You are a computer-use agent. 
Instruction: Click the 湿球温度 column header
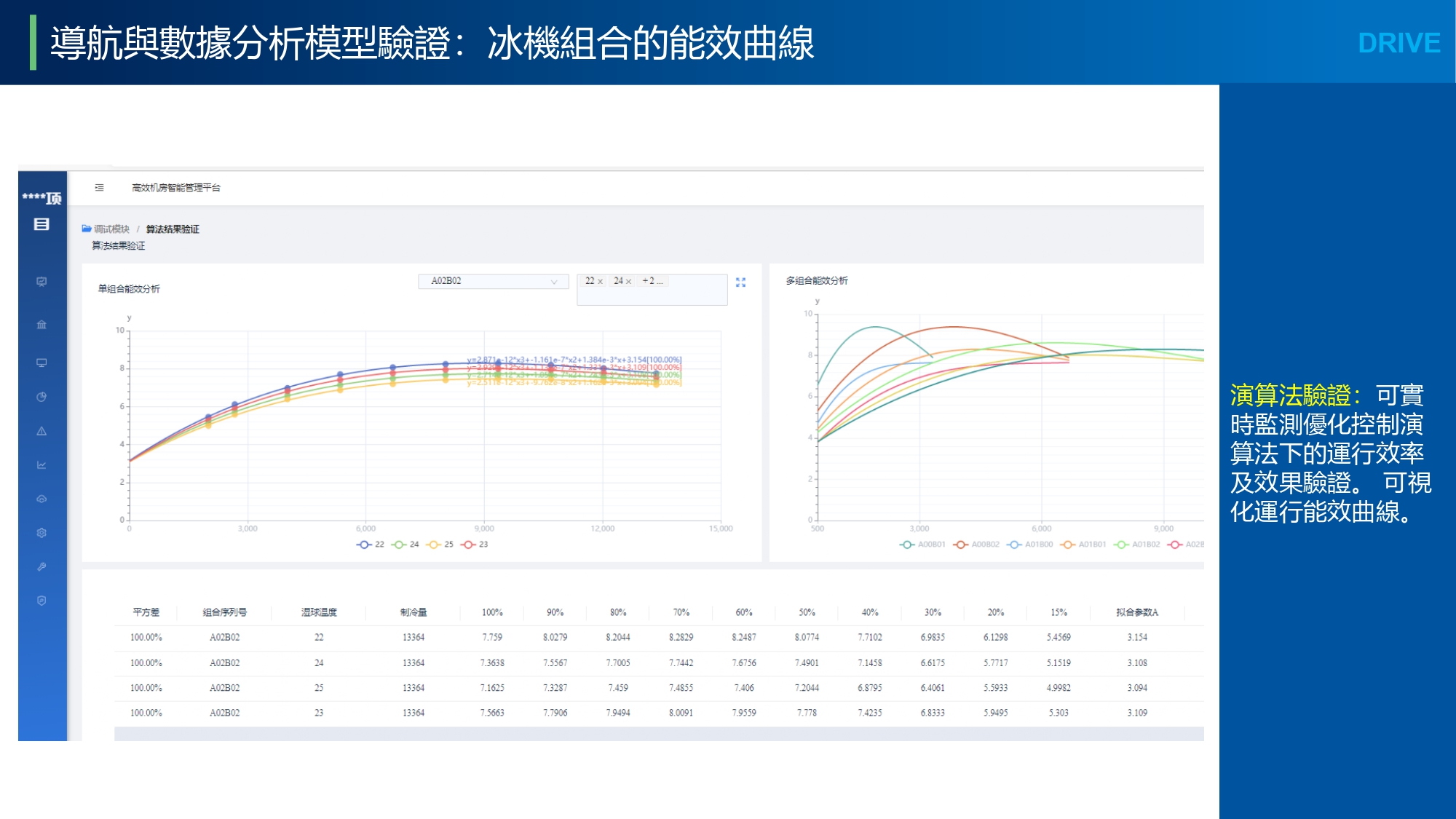[x=319, y=612]
